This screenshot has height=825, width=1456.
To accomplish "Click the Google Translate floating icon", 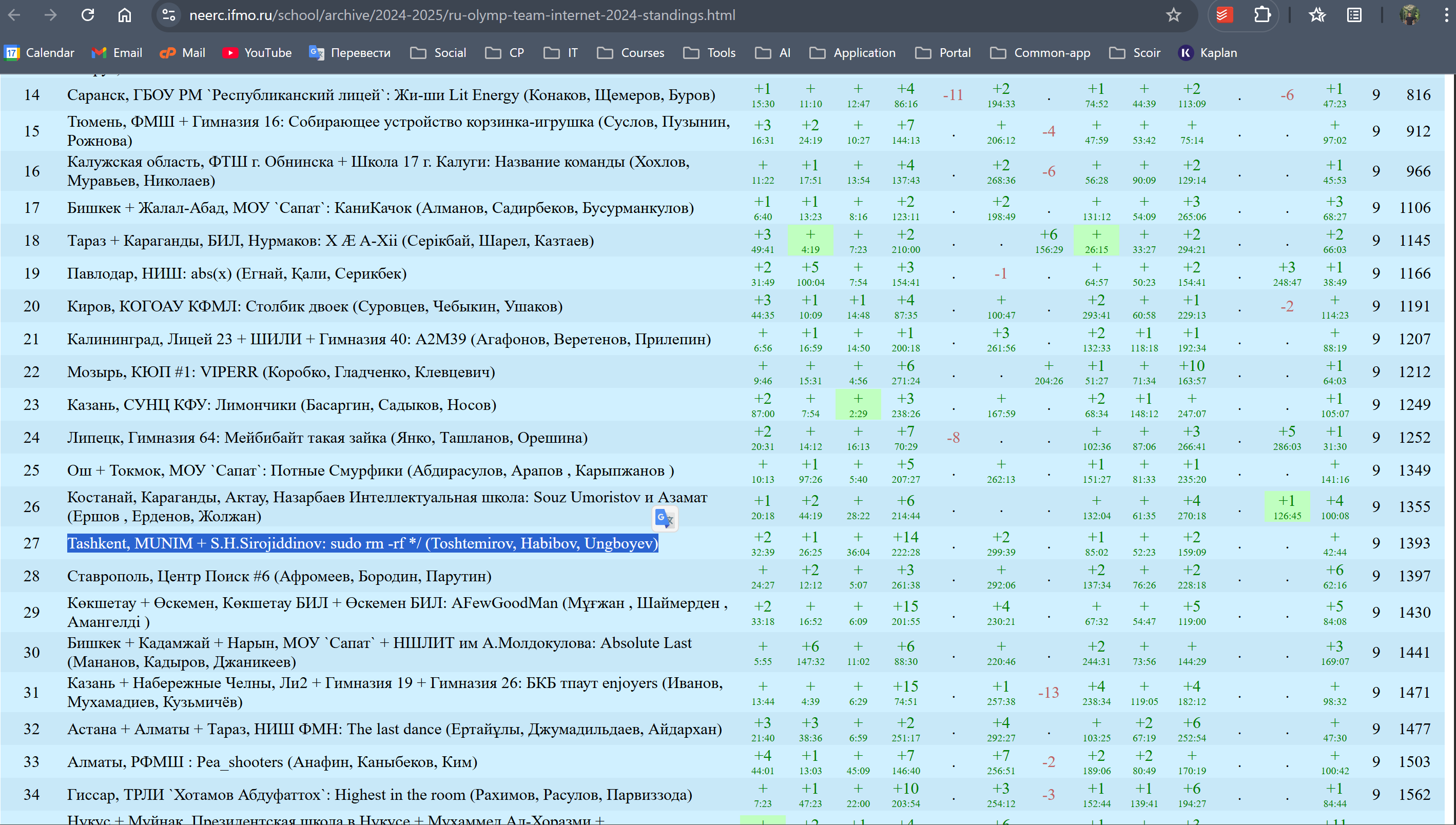I will click(x=664, y=518).
